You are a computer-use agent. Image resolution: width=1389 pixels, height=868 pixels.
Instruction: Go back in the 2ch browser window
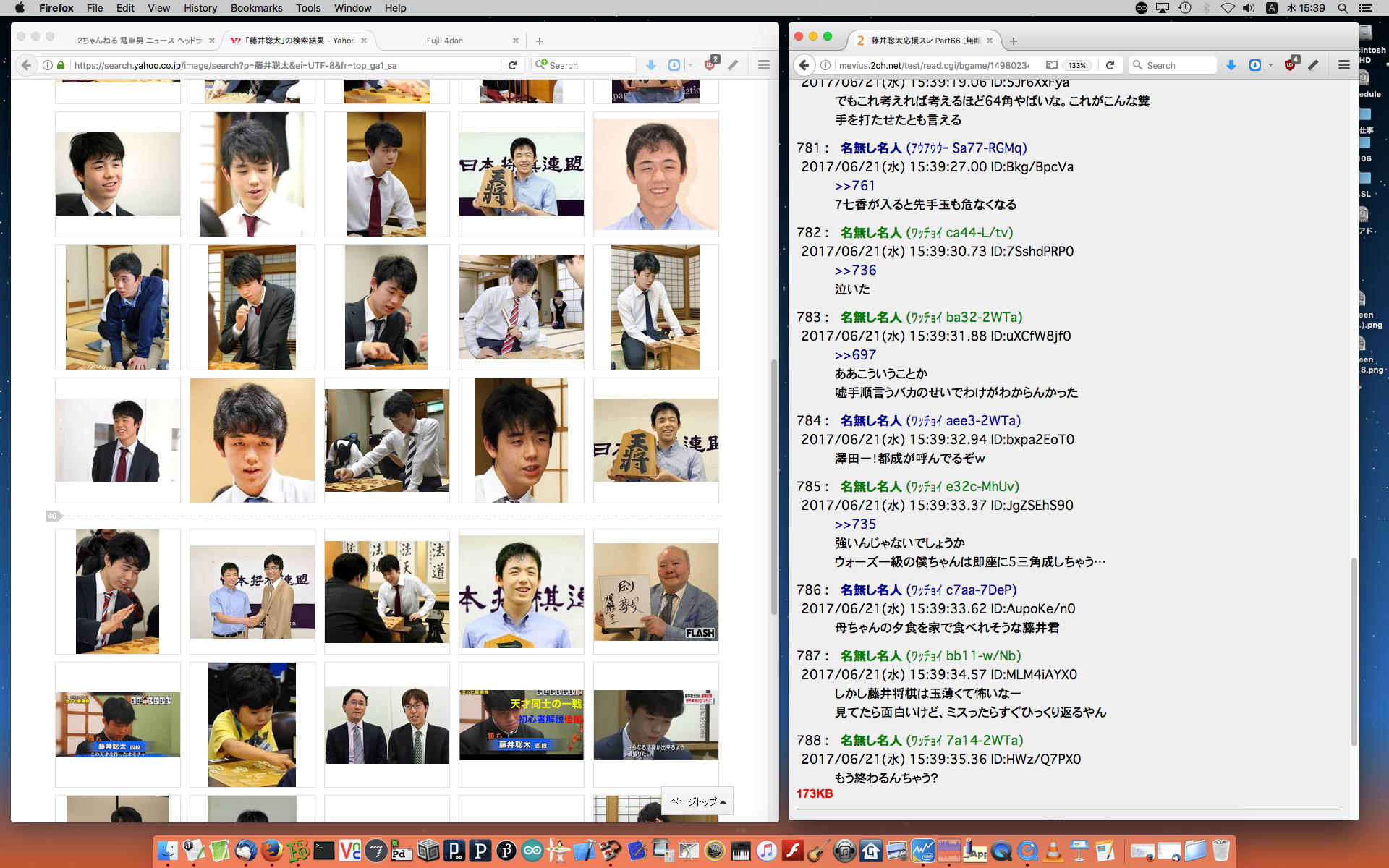click(x=804, y=65)
